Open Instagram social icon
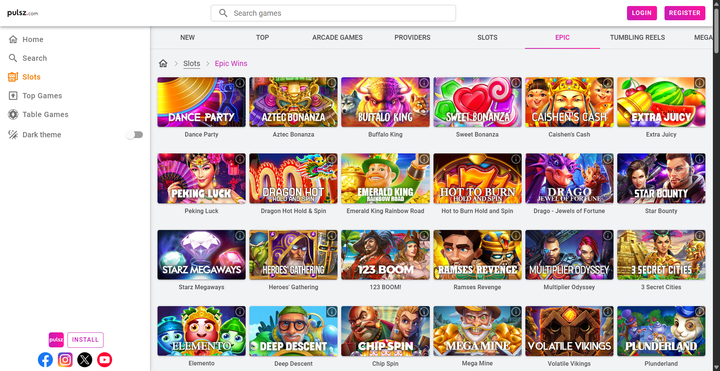This screenshot has height=371, width=720. [65, 360]
